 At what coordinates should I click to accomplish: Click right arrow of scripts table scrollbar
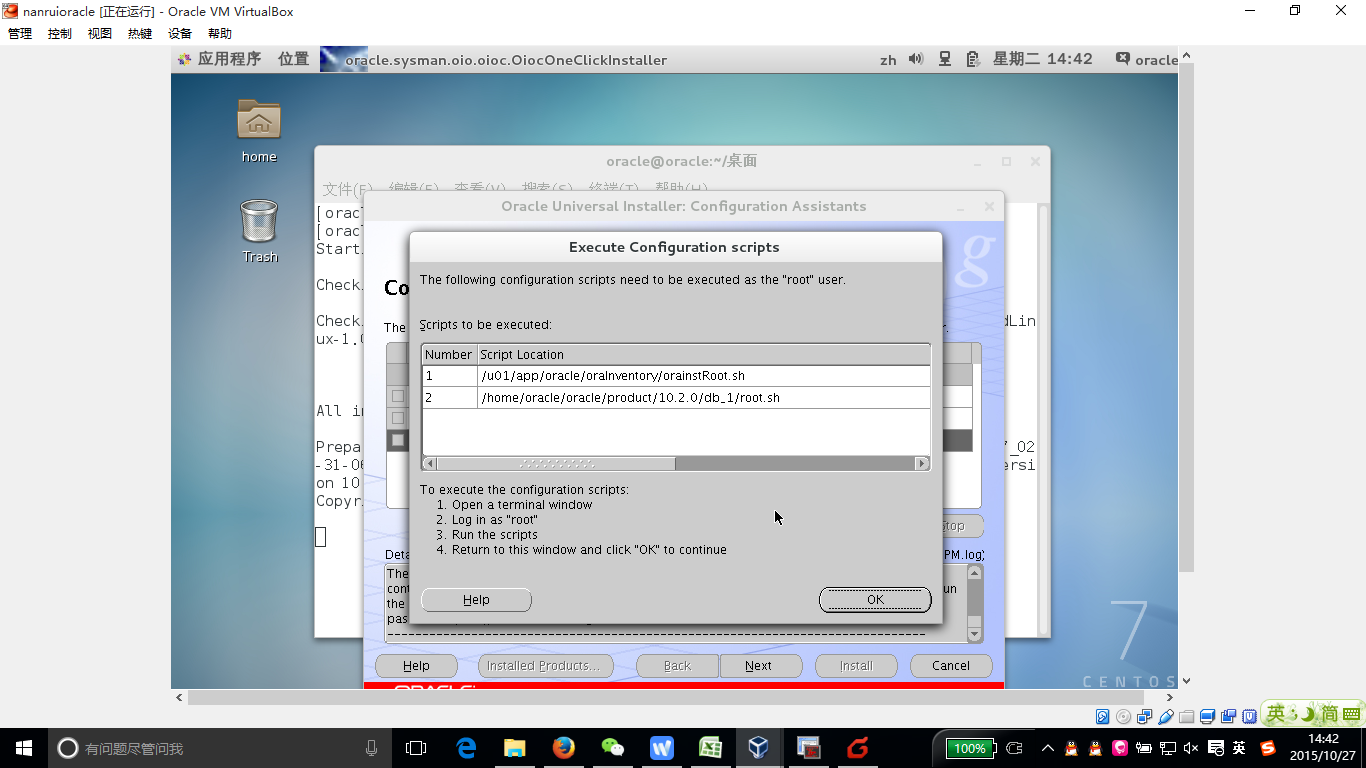click(x=922, y=464)
